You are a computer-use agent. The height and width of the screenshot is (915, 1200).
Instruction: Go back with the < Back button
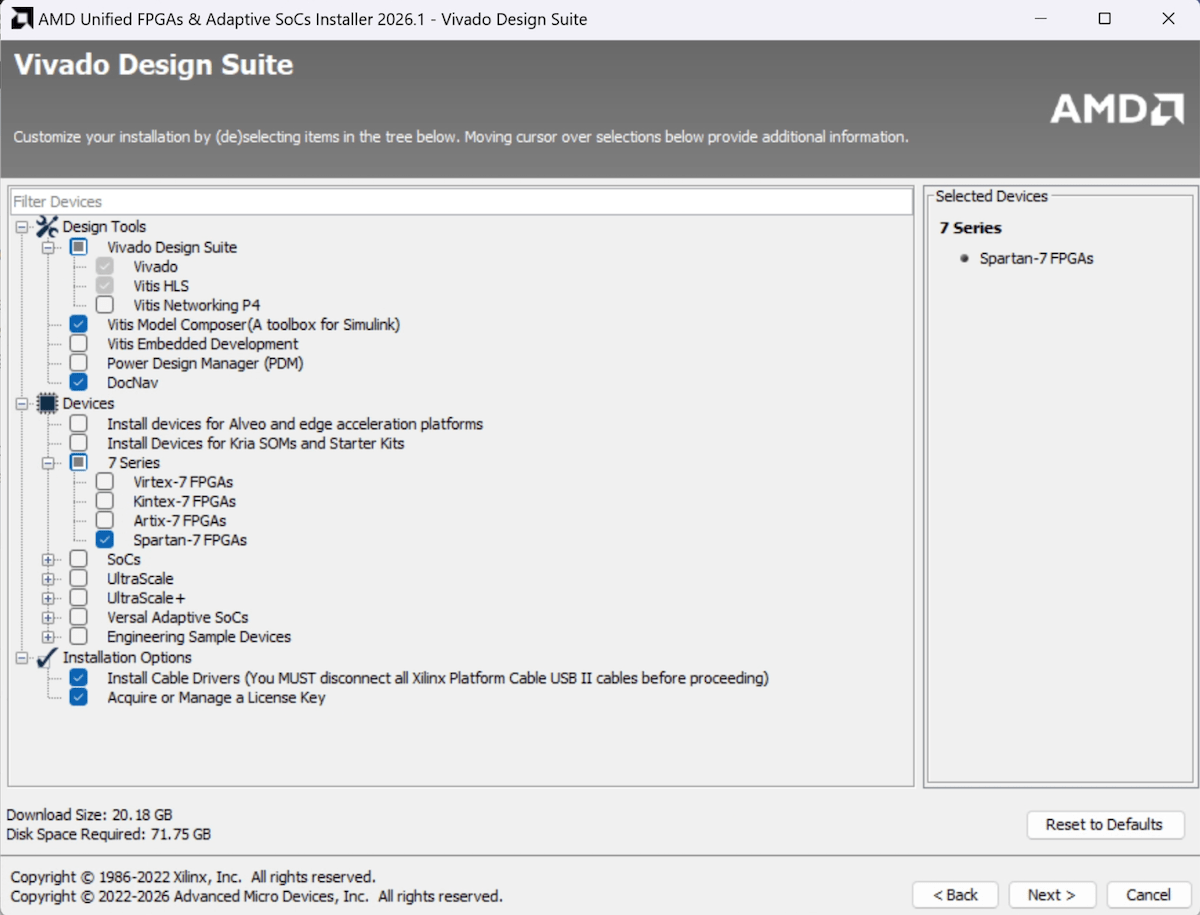[x=955, y=895]
